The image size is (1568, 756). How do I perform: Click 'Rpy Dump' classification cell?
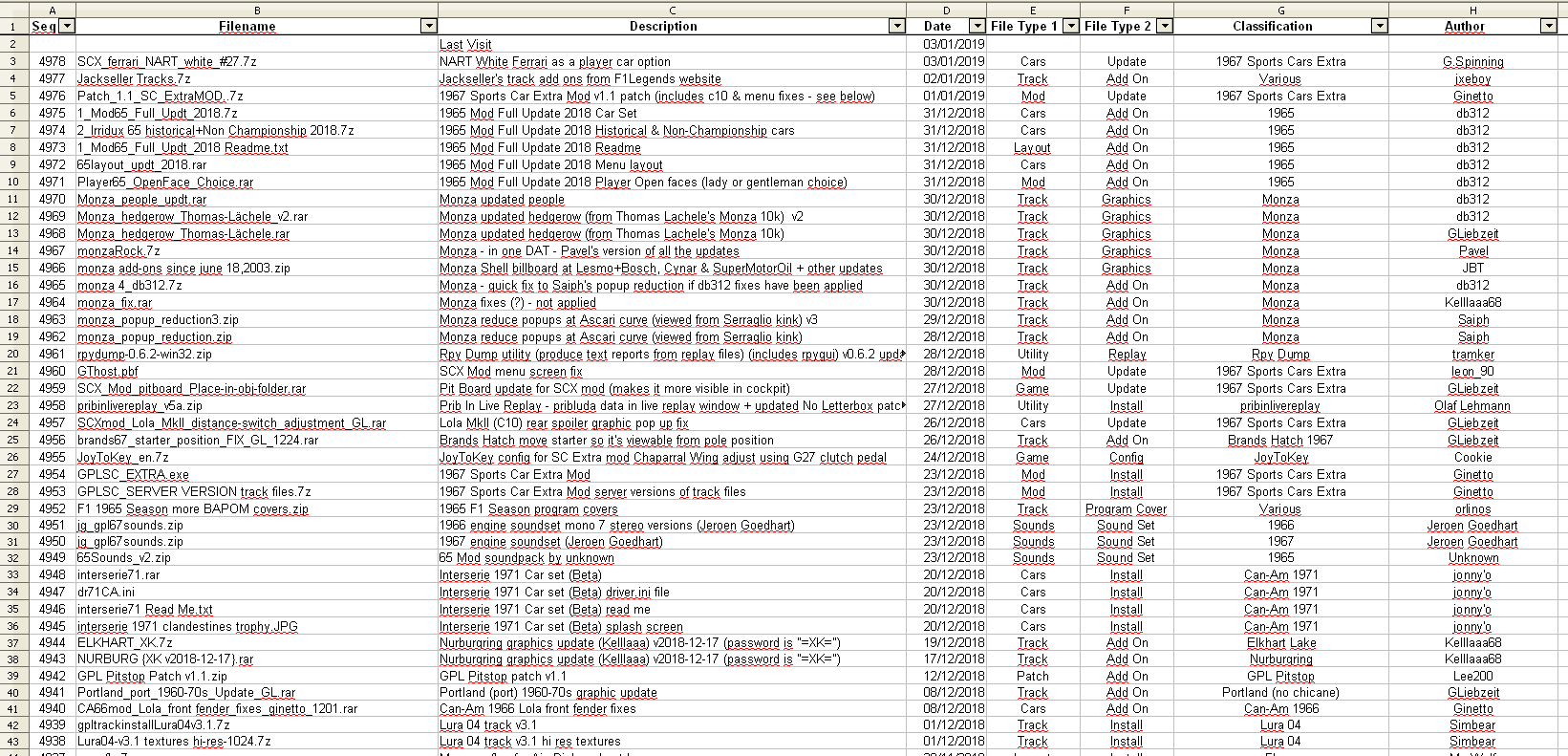pos(1280,354)
